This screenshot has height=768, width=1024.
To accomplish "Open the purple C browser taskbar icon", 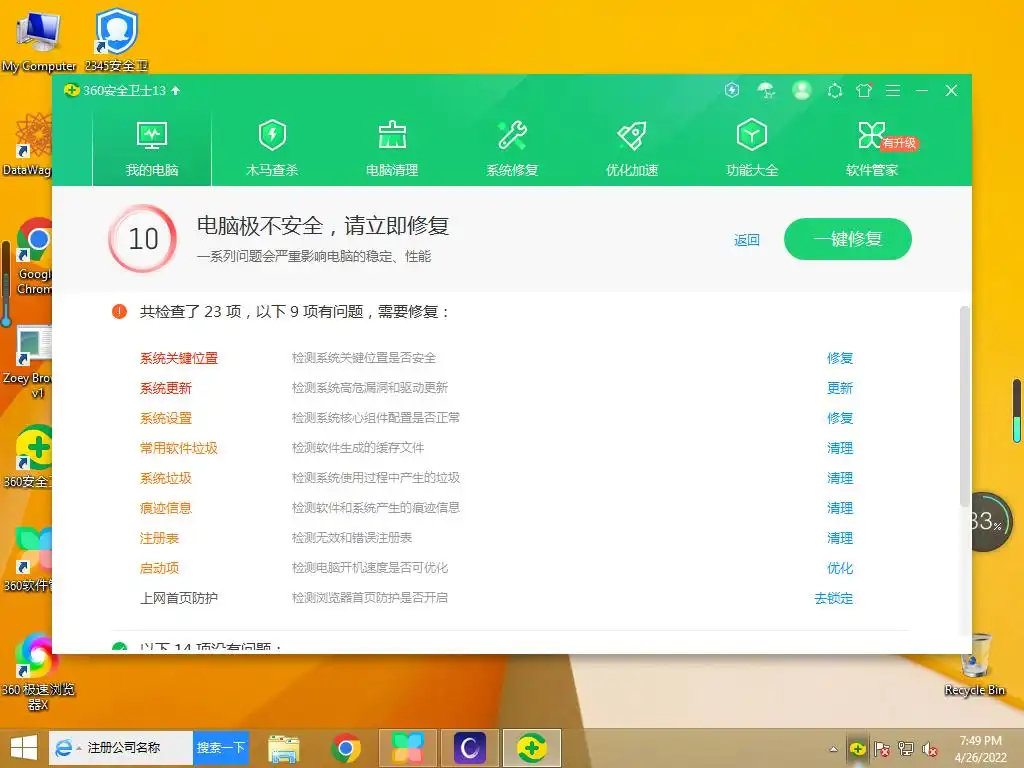I will point(470,748).
